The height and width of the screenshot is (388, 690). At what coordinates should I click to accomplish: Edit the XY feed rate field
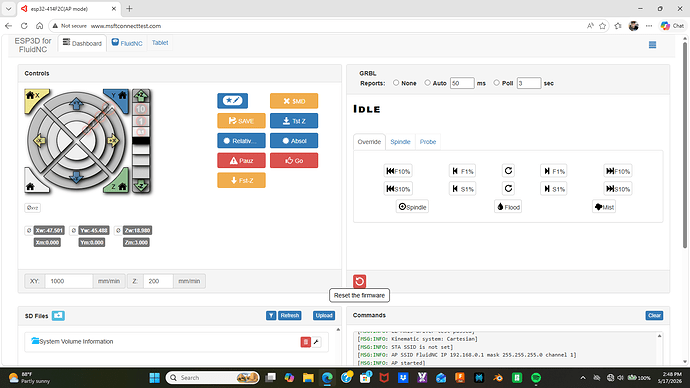[x=69, y=281]
